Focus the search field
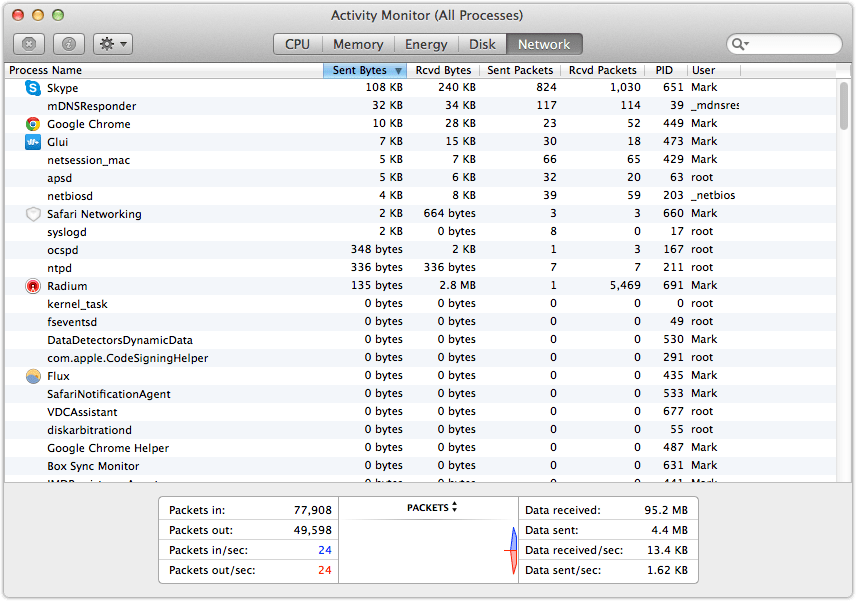The width and height of the screenshot is (856, 601). coord(784,44)
